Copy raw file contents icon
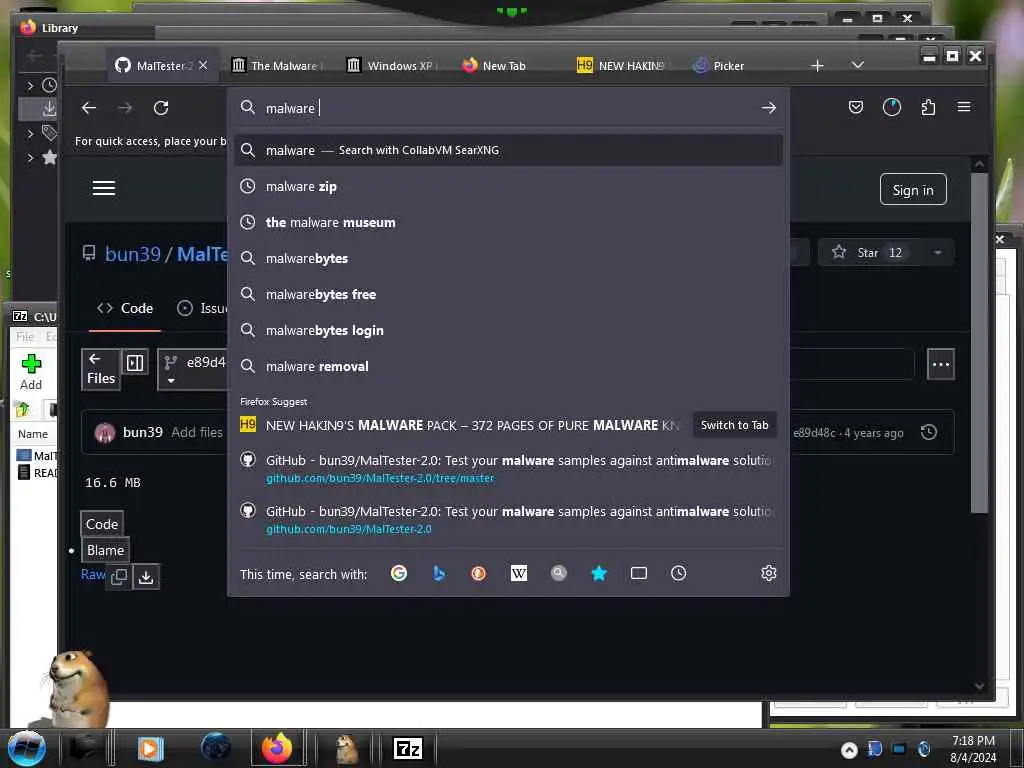Screen dimensions: 1024x768 (x=119, y=577)
